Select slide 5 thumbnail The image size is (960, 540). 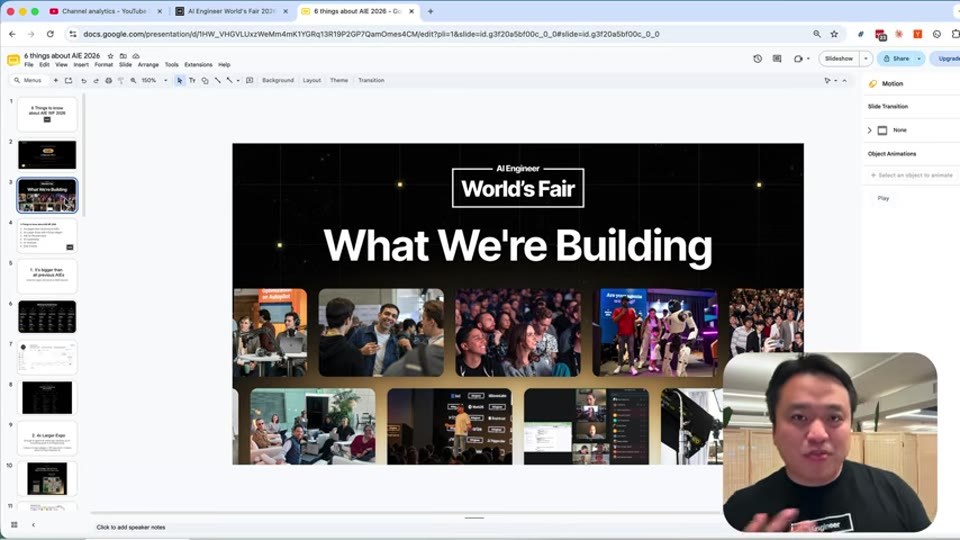(x=47, y=276)
